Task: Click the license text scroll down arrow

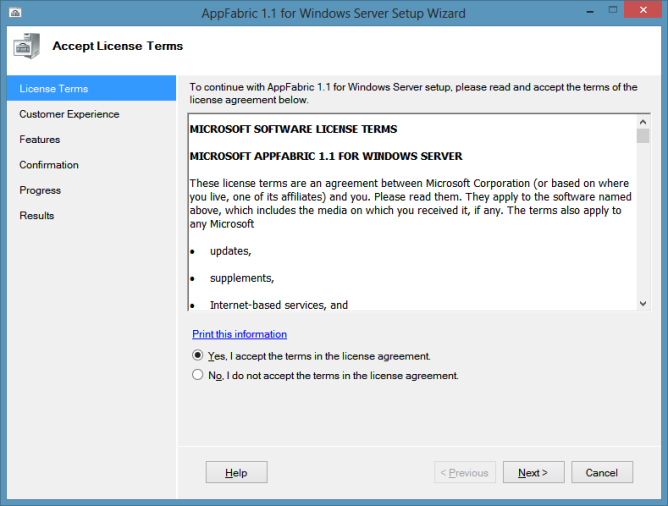Action: 643,302
